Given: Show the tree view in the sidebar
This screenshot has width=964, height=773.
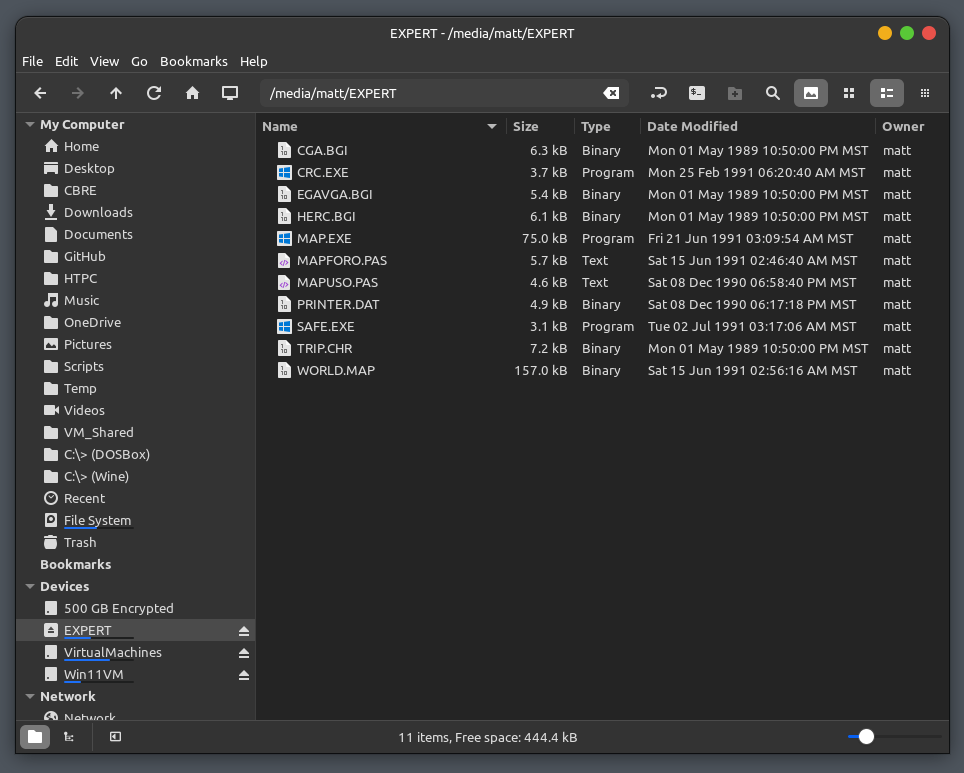Looking at the screenshot, I should click(x=69, y=737).
